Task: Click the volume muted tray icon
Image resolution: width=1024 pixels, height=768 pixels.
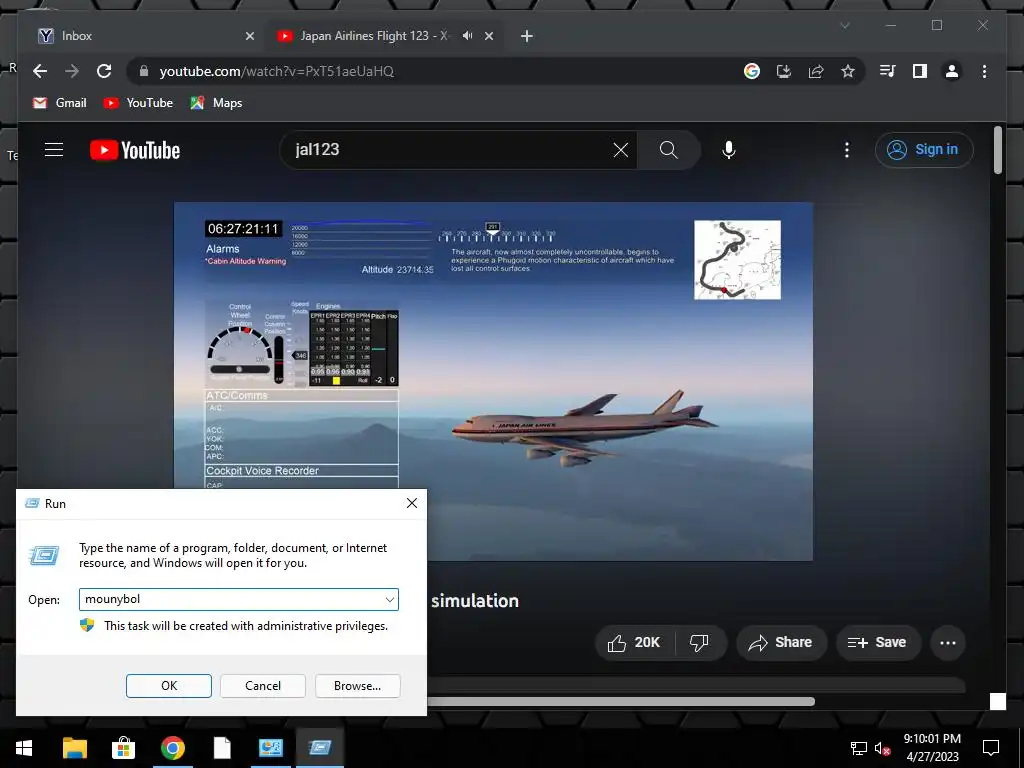Action: click(882, 748)
